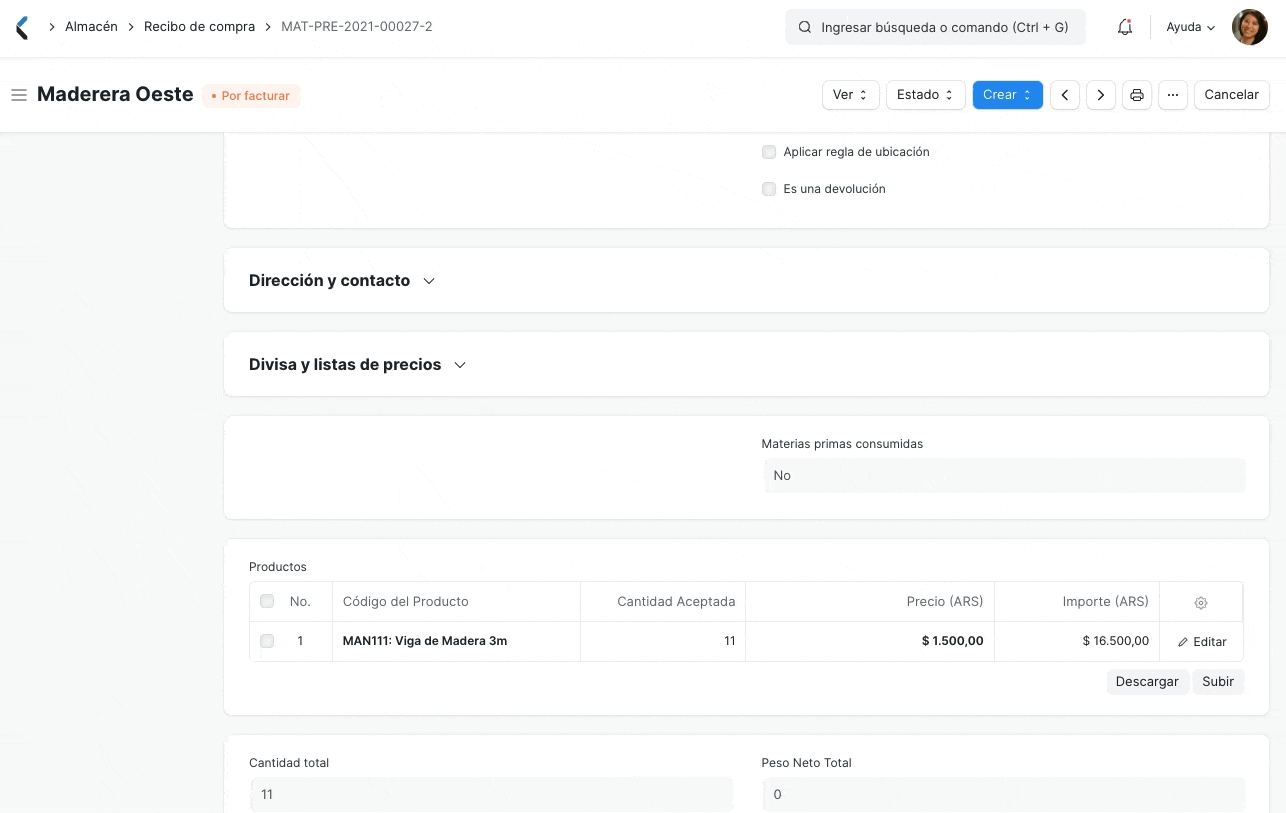
Task: Click the No. column header
Action: click(x=300, y=602)
